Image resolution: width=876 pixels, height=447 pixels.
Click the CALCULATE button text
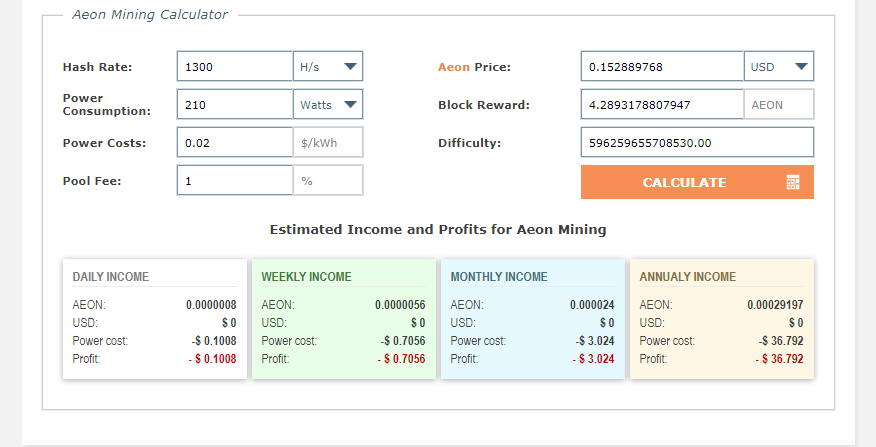[684, 183]
